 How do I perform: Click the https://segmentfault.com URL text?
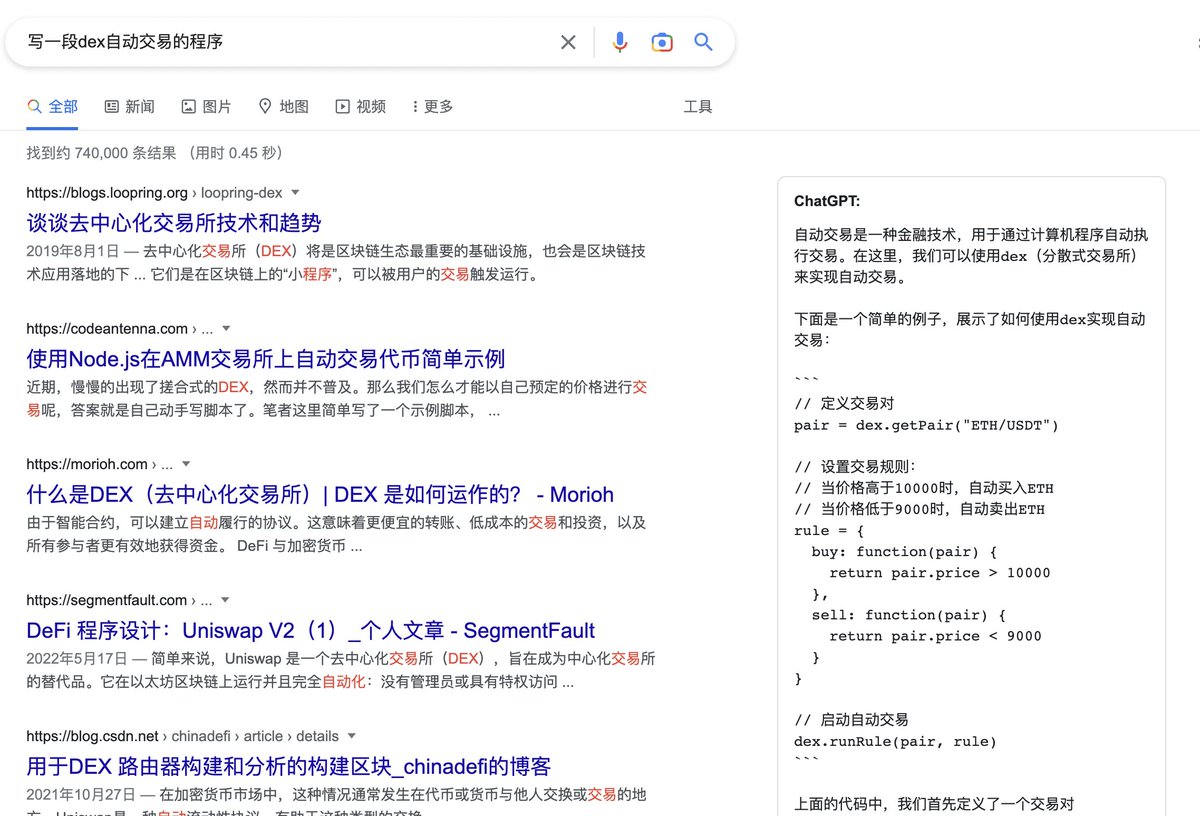[107, 600]
